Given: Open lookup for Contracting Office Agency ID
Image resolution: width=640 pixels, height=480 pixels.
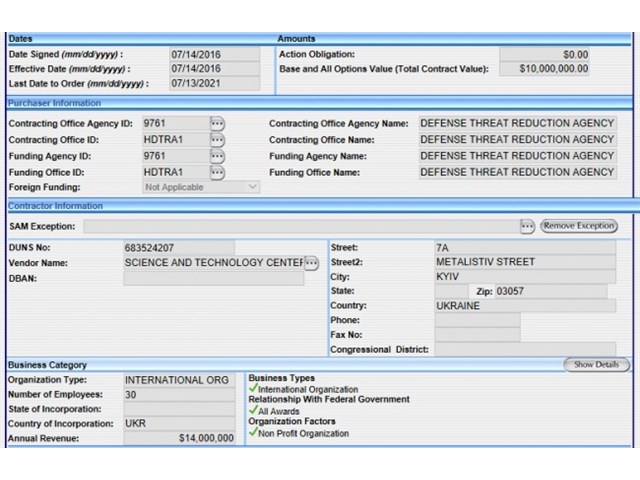Looking at the screenshot, I should coord(217,123).
